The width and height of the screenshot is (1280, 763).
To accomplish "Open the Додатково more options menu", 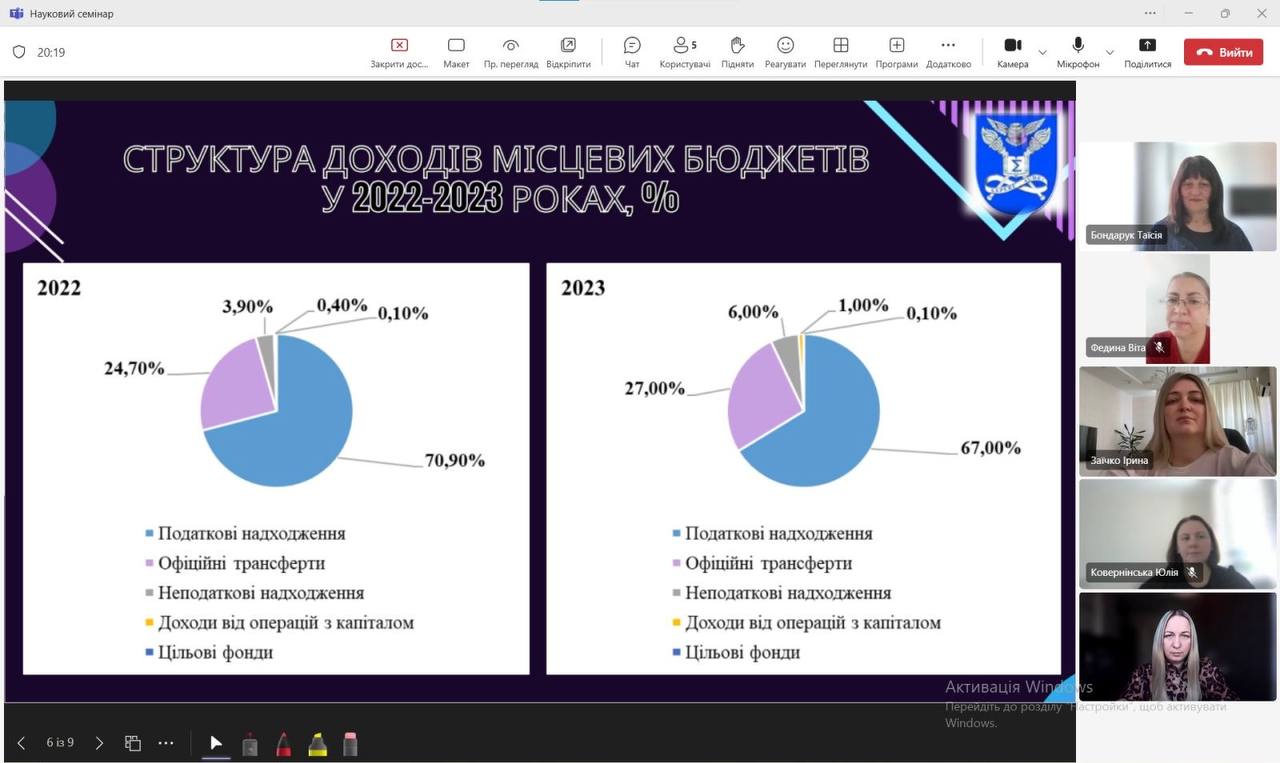I will click(x=948, y=52).
